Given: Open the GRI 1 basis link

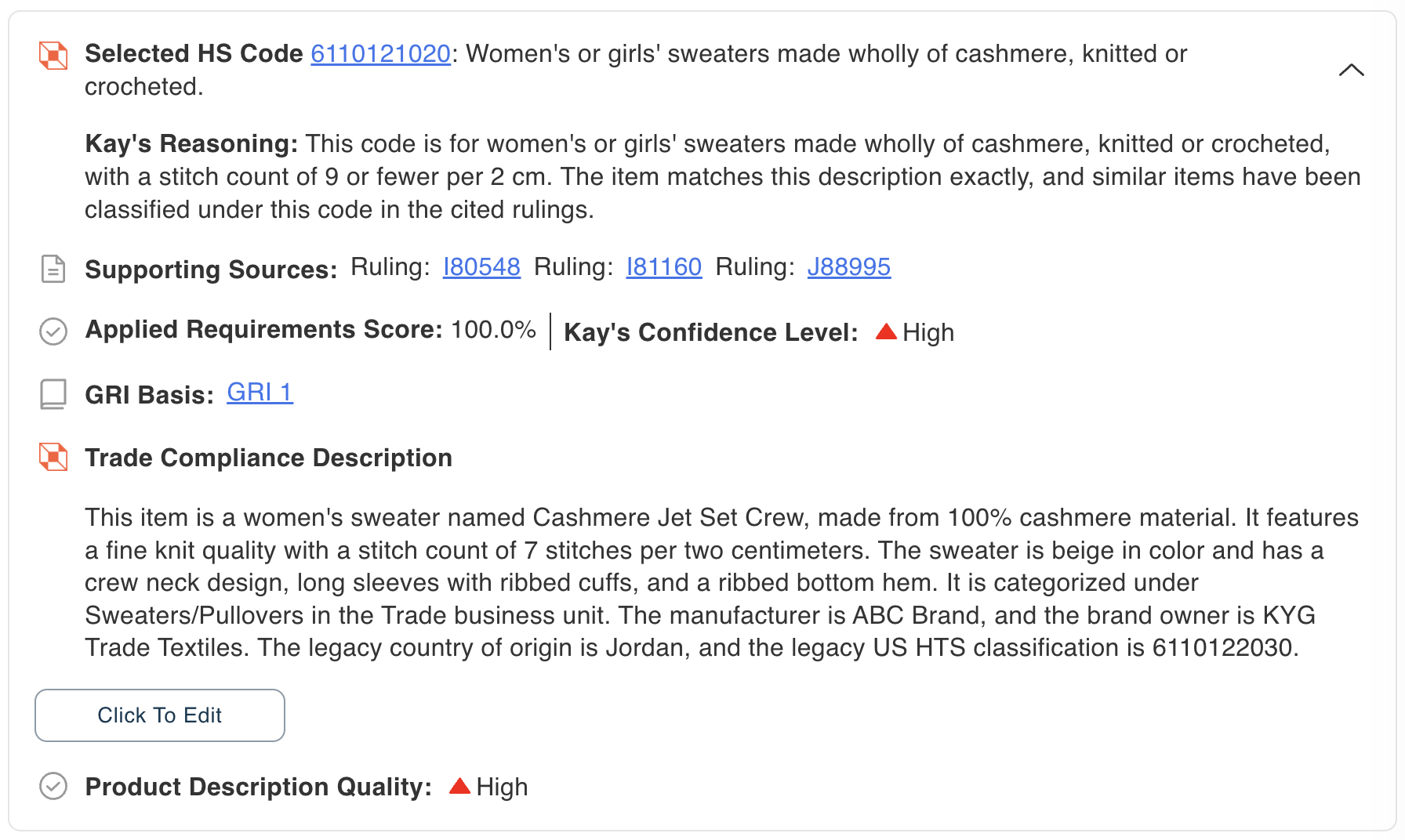Looking at the screenshot, I should click(x=260, y=392).
